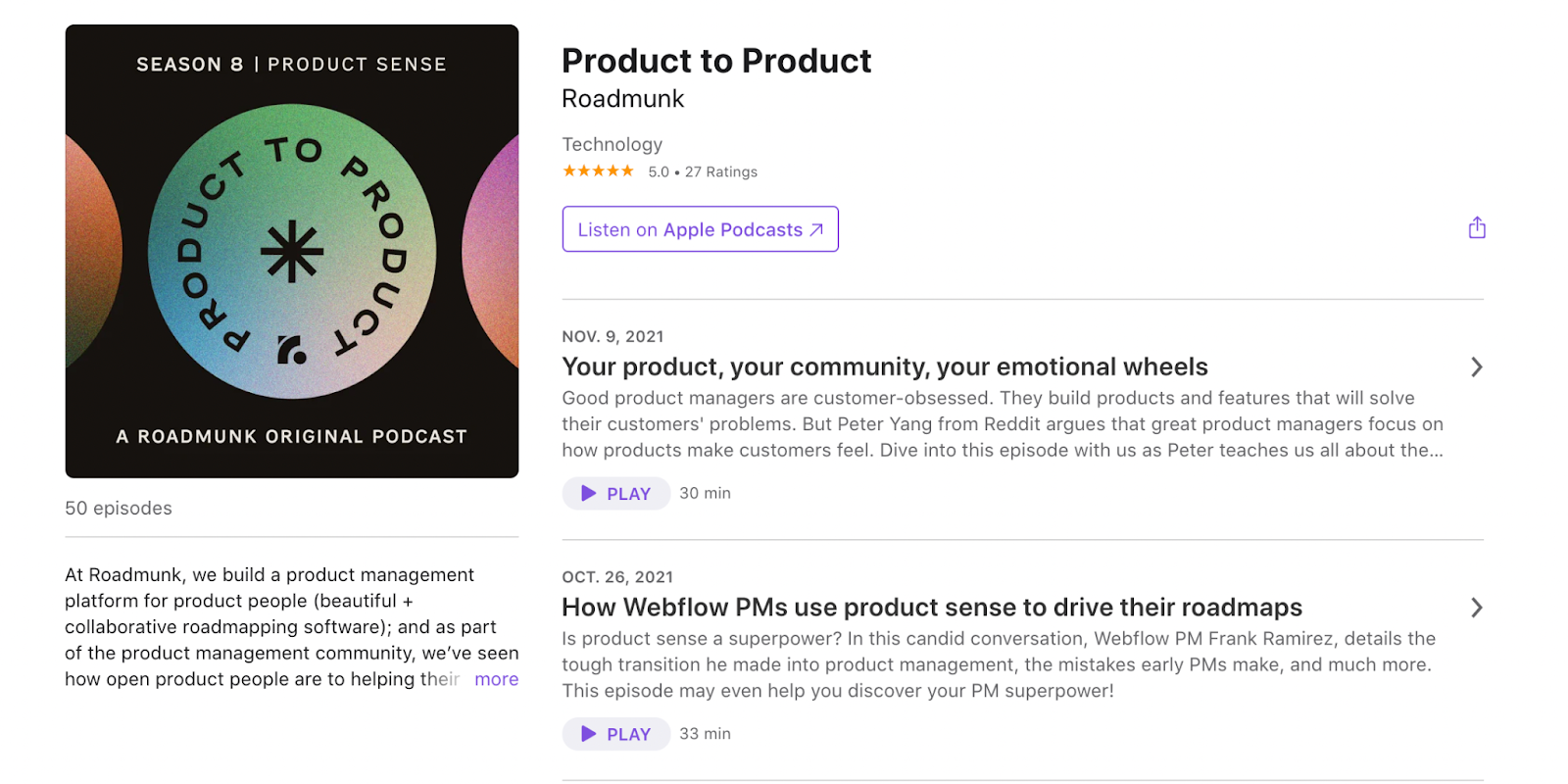The image size is (1568, 784).
Task: Open "Your product, your community" episode title
Action: [x=884, y=367]
